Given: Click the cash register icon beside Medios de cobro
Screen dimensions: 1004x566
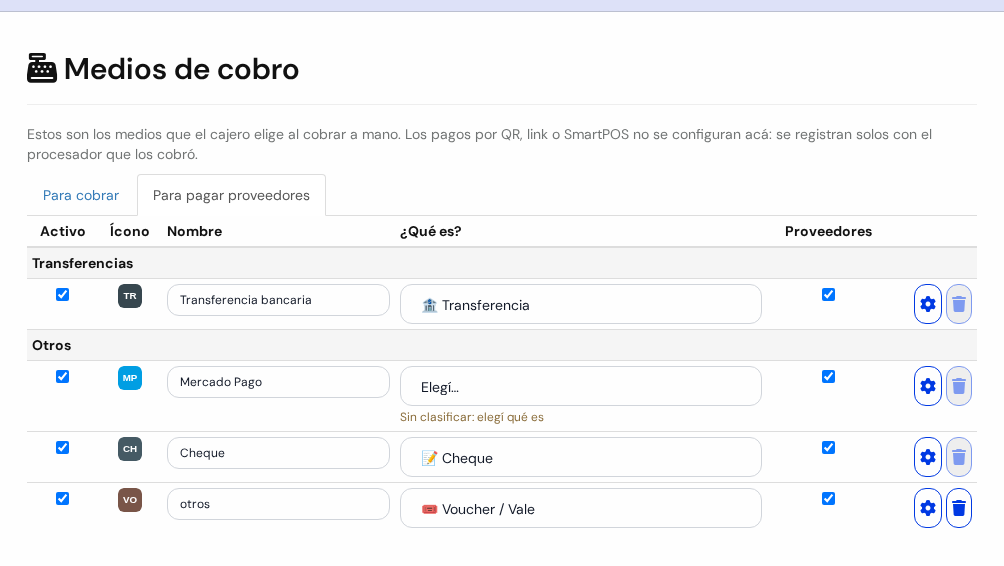Looking at the screenshot, I should click(x=42, y=69).
